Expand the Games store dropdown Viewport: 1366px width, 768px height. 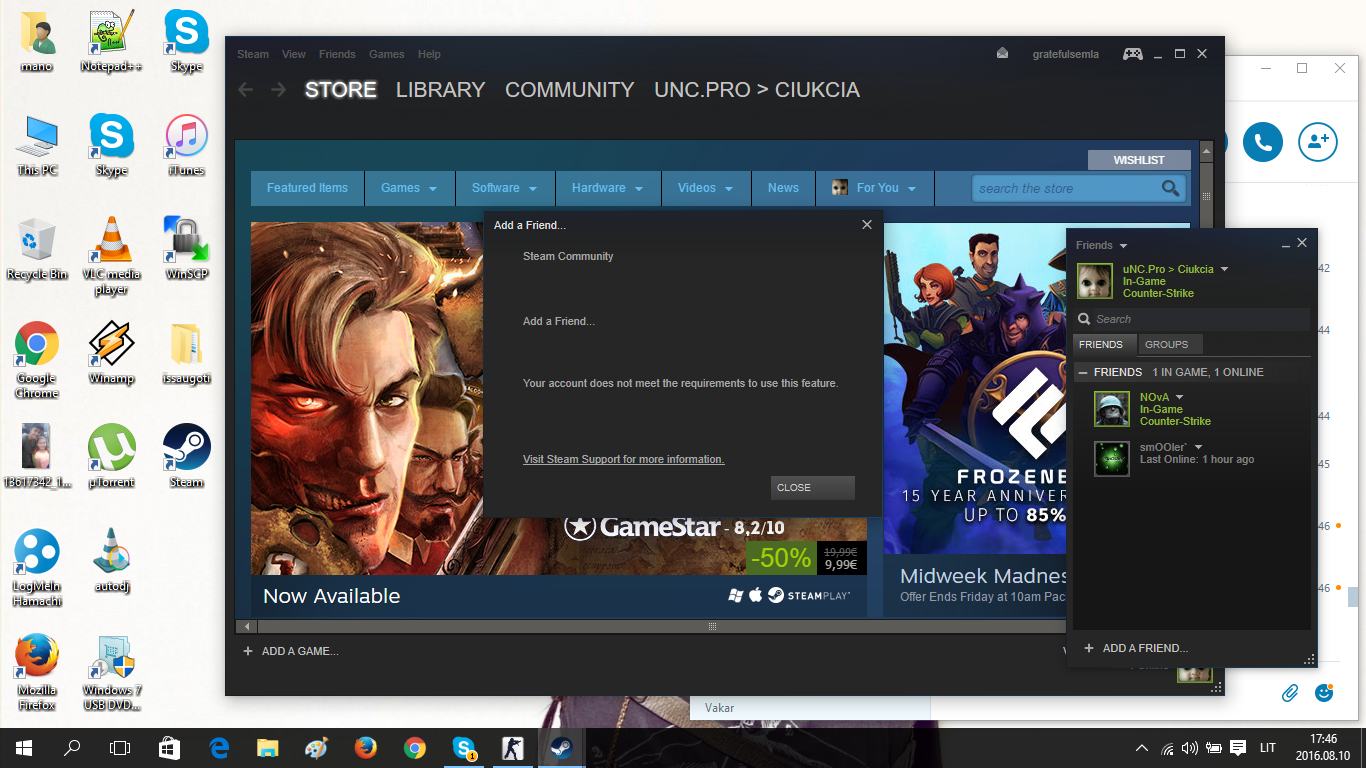(409, 188)
